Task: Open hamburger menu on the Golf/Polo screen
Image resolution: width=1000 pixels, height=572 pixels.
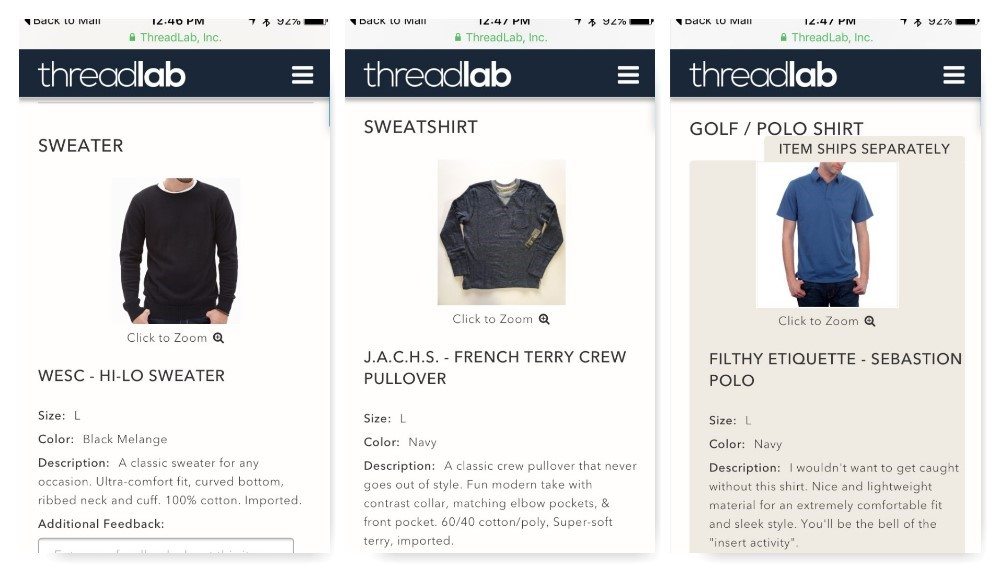Action: coord(954,75)
